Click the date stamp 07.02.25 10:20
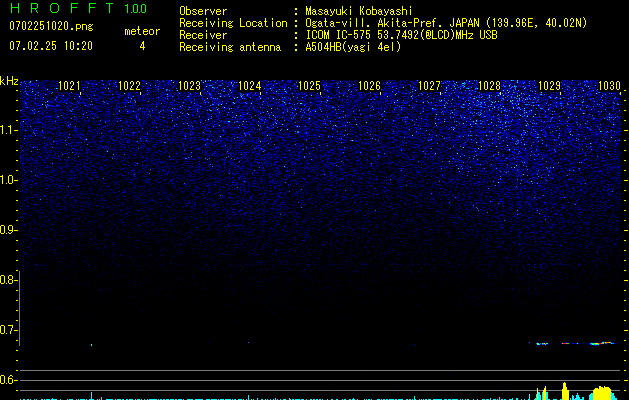The width and height of the screenshot is (629, 400). click(x=51, y=46)
